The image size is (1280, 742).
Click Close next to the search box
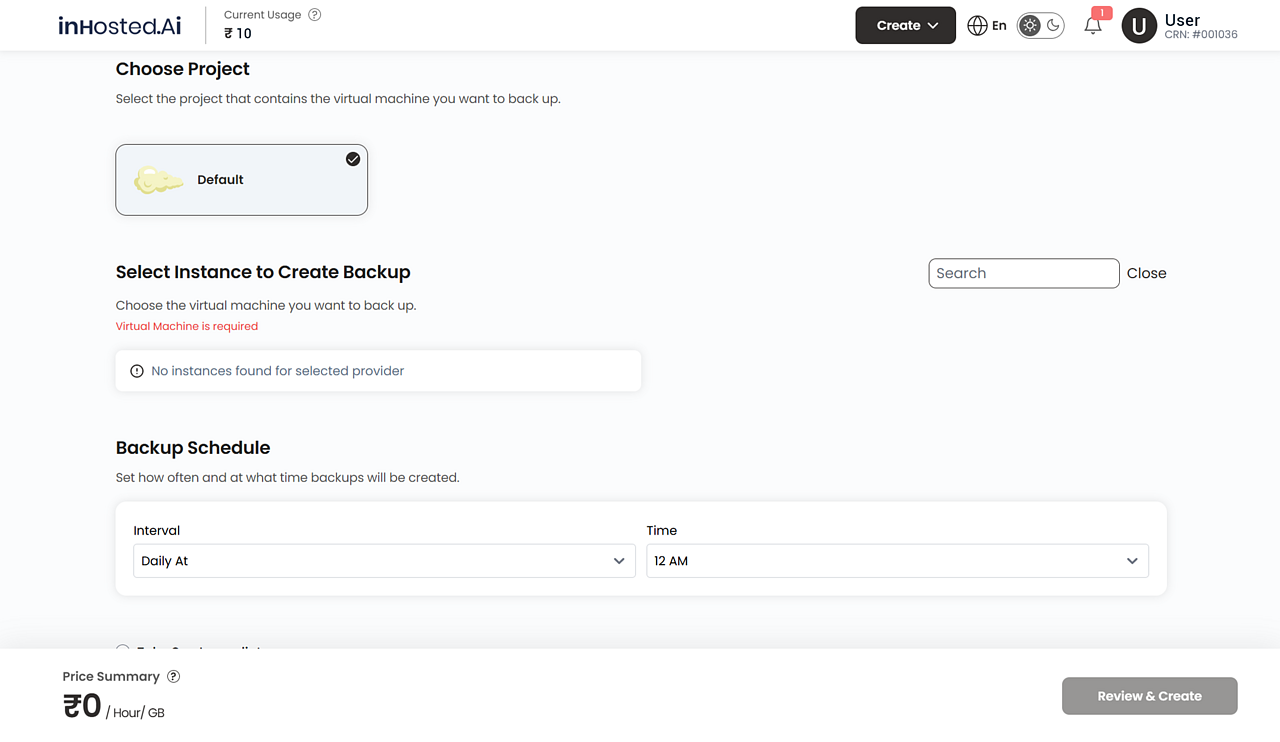click(1146, 273)
